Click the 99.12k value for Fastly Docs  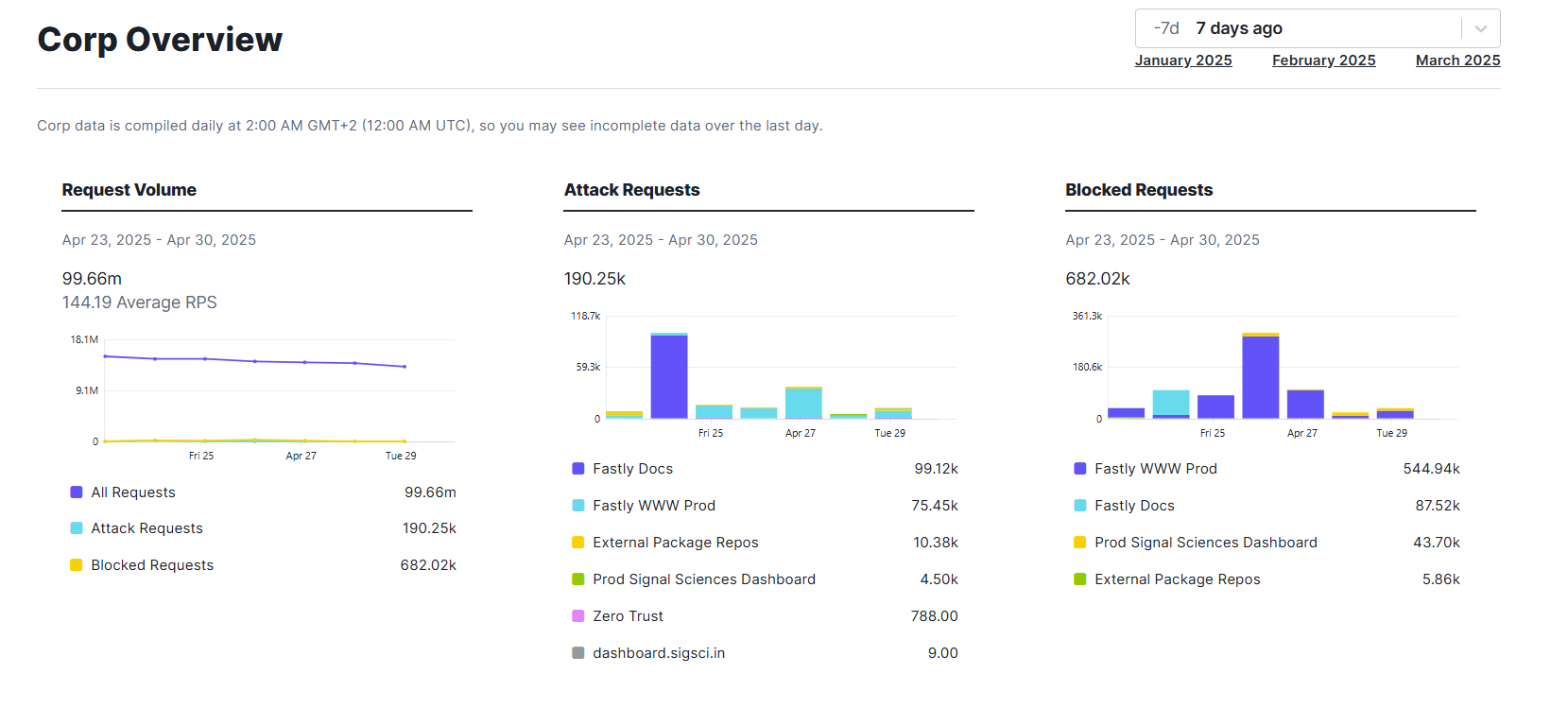[937, 469]
